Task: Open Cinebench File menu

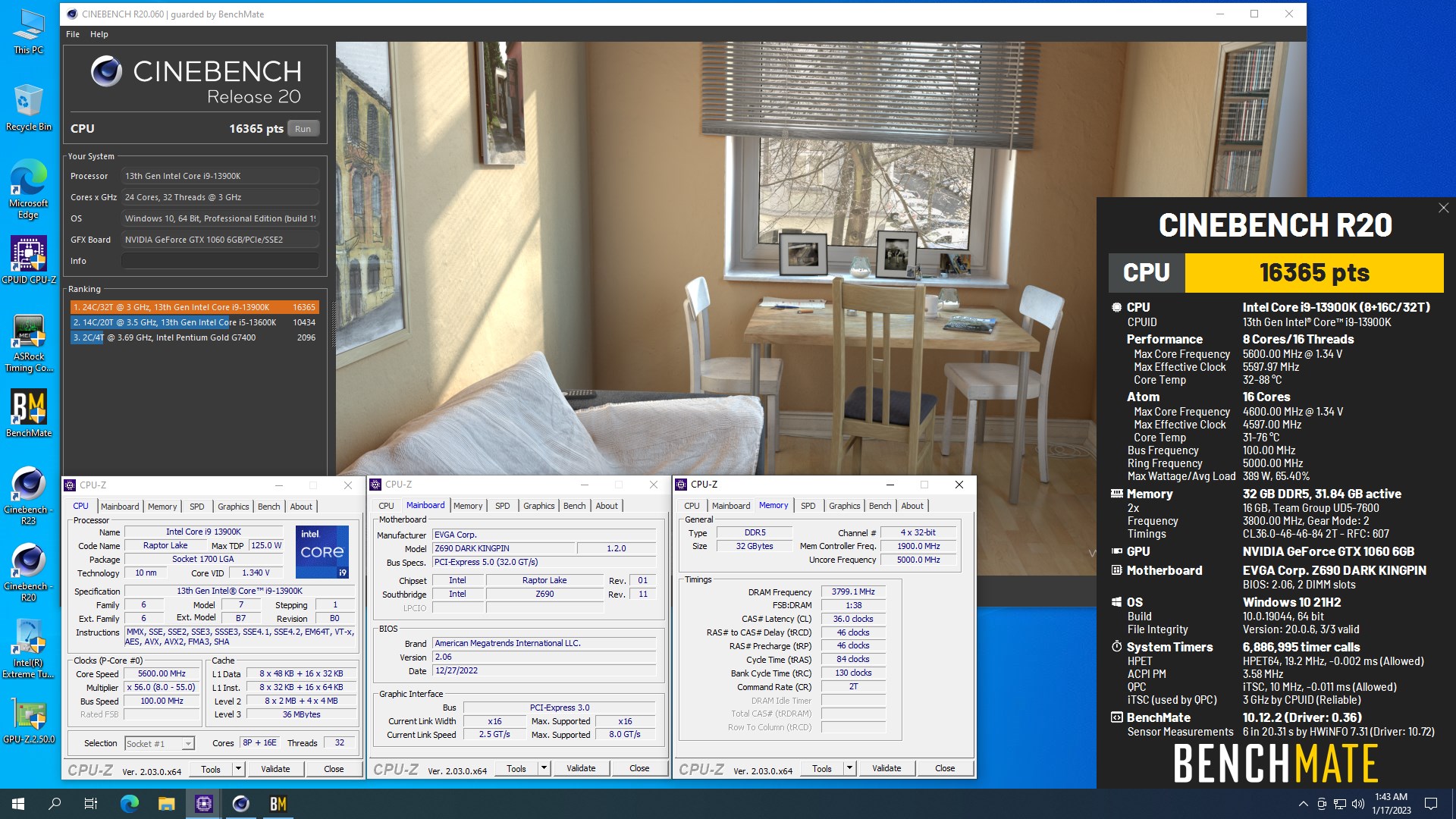Action: coord(73,34)
